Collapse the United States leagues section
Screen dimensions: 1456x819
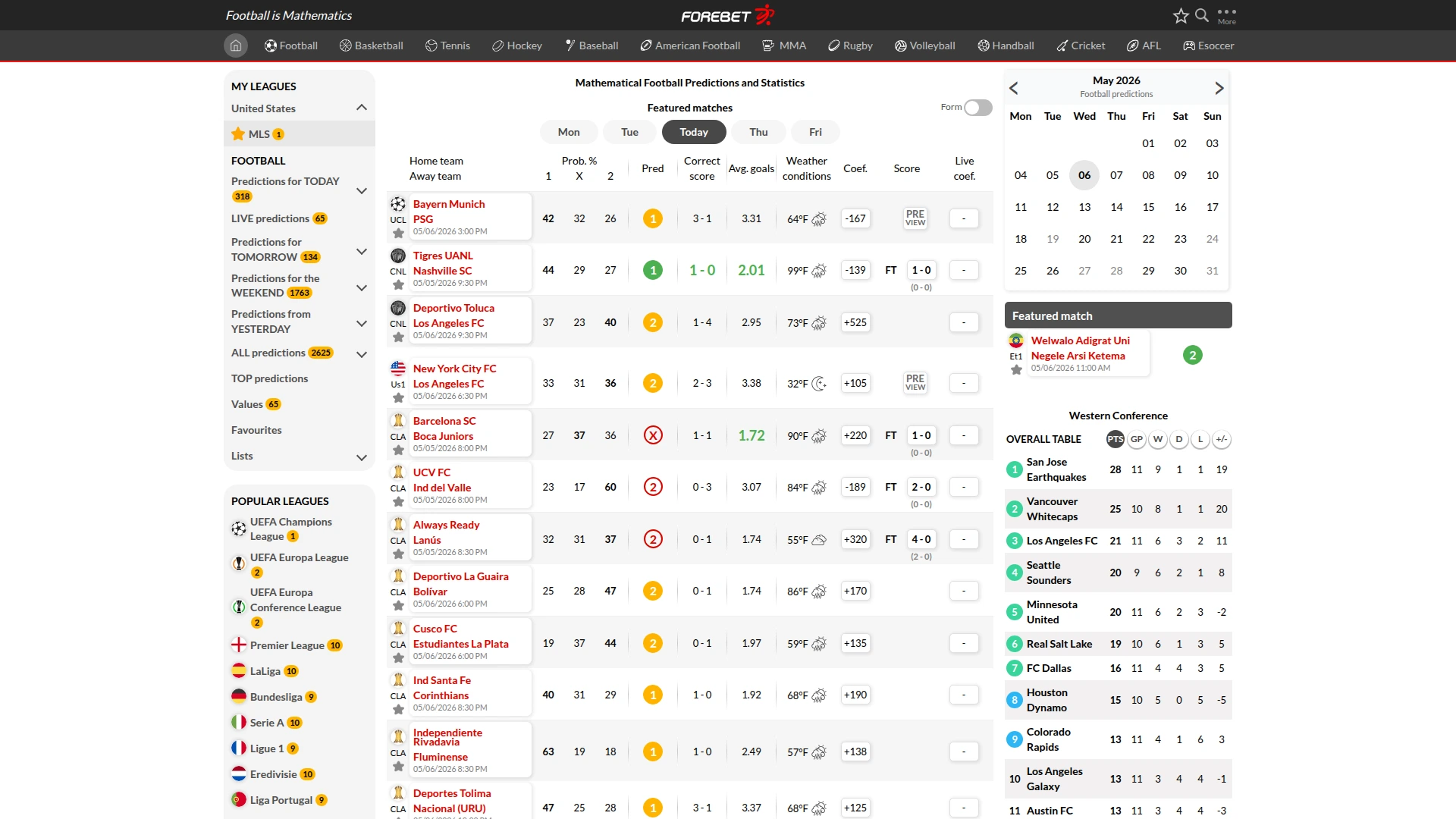tap(362, 108)
